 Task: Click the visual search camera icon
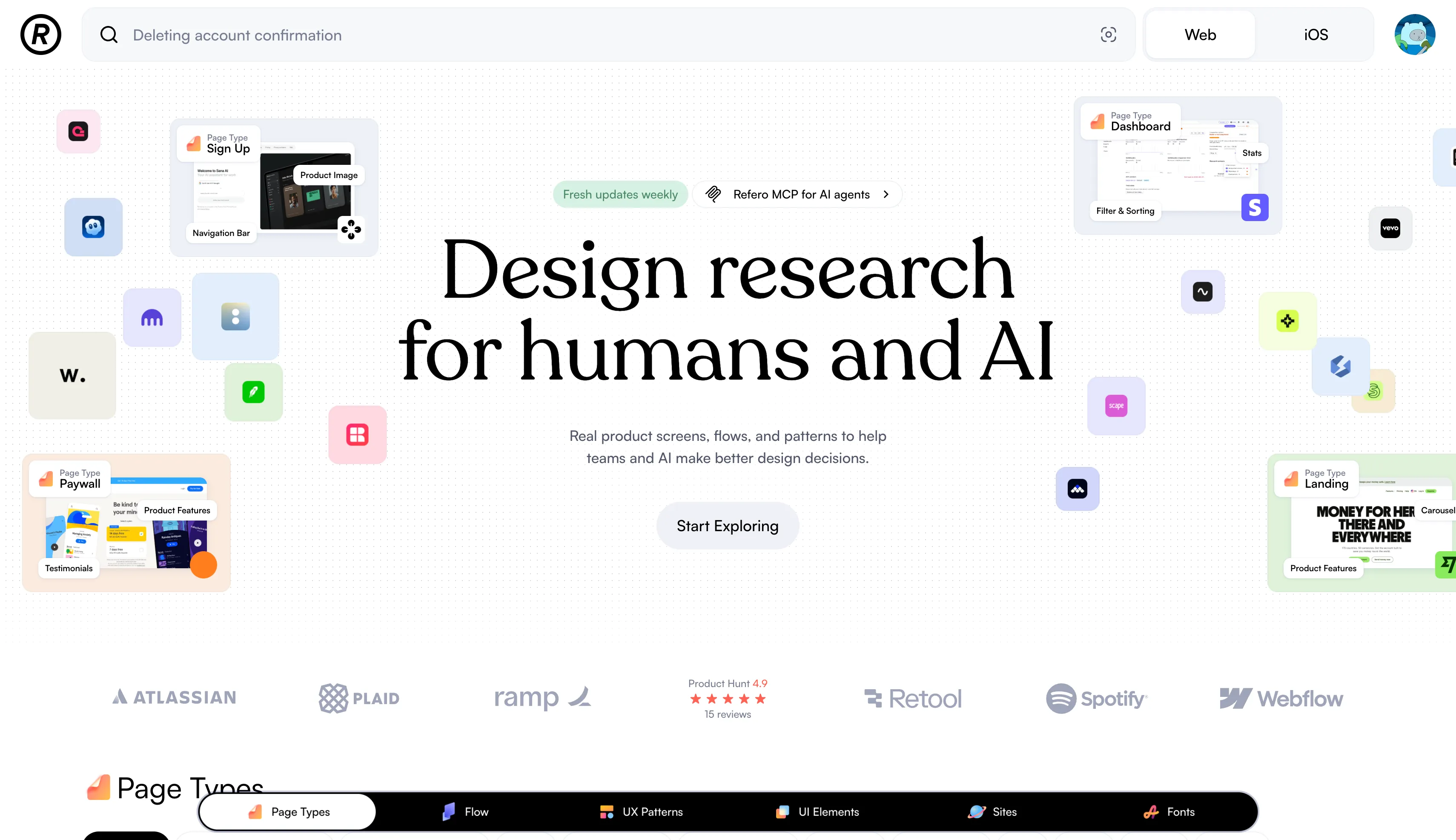[1108, 35]
